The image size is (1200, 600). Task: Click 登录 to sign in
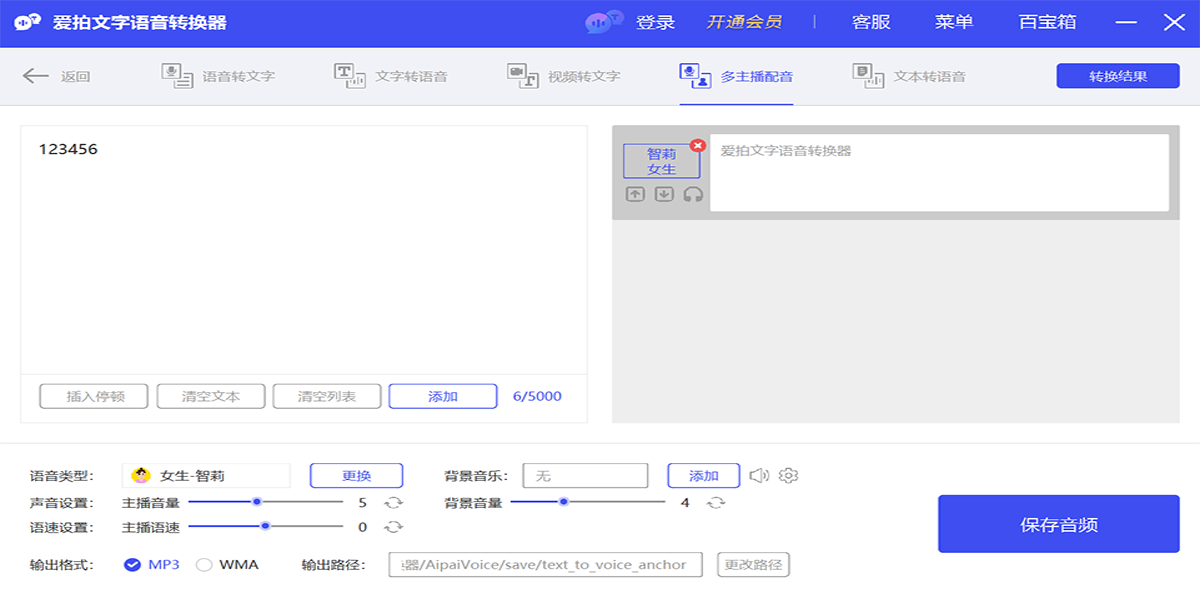point(656,22)
